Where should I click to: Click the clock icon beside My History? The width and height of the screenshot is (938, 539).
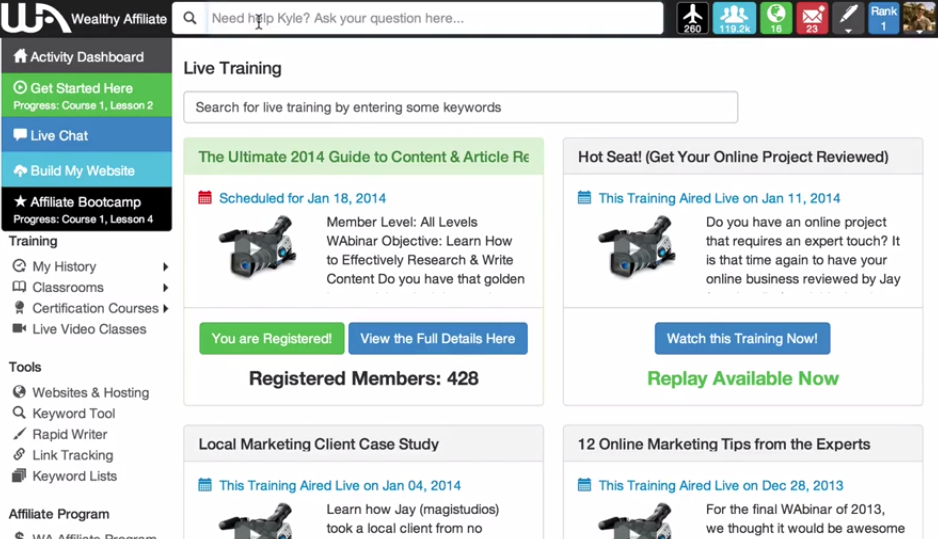tap(19, 266)
